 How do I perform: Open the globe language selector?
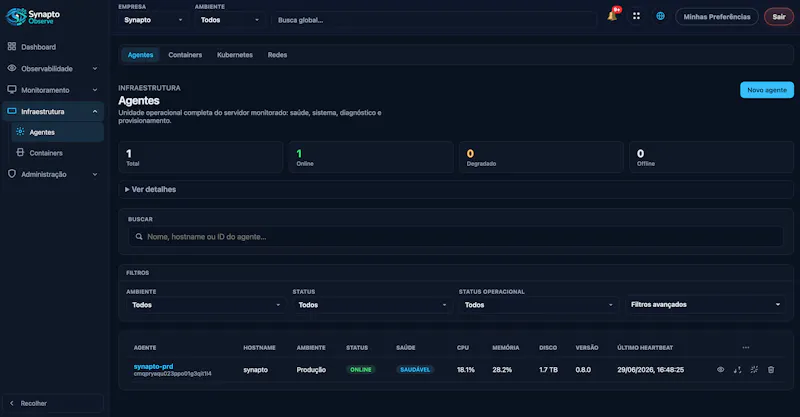click(660, 16)
